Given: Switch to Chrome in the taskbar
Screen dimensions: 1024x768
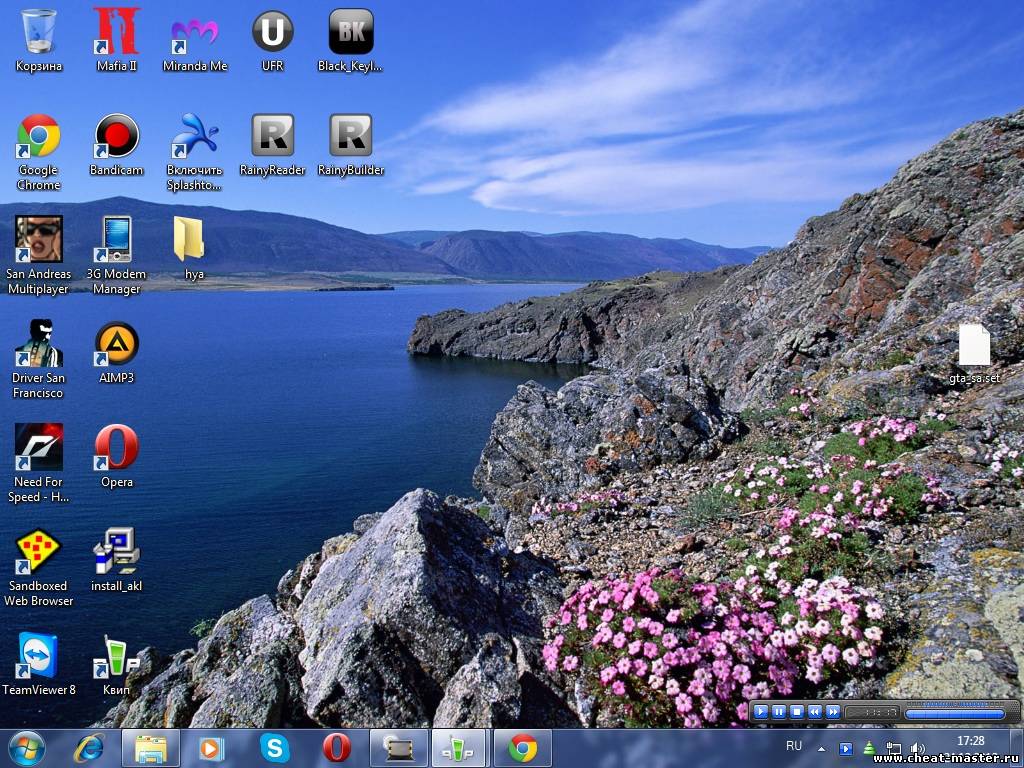Looking at the screenshot, I should [x=522, y=748].
